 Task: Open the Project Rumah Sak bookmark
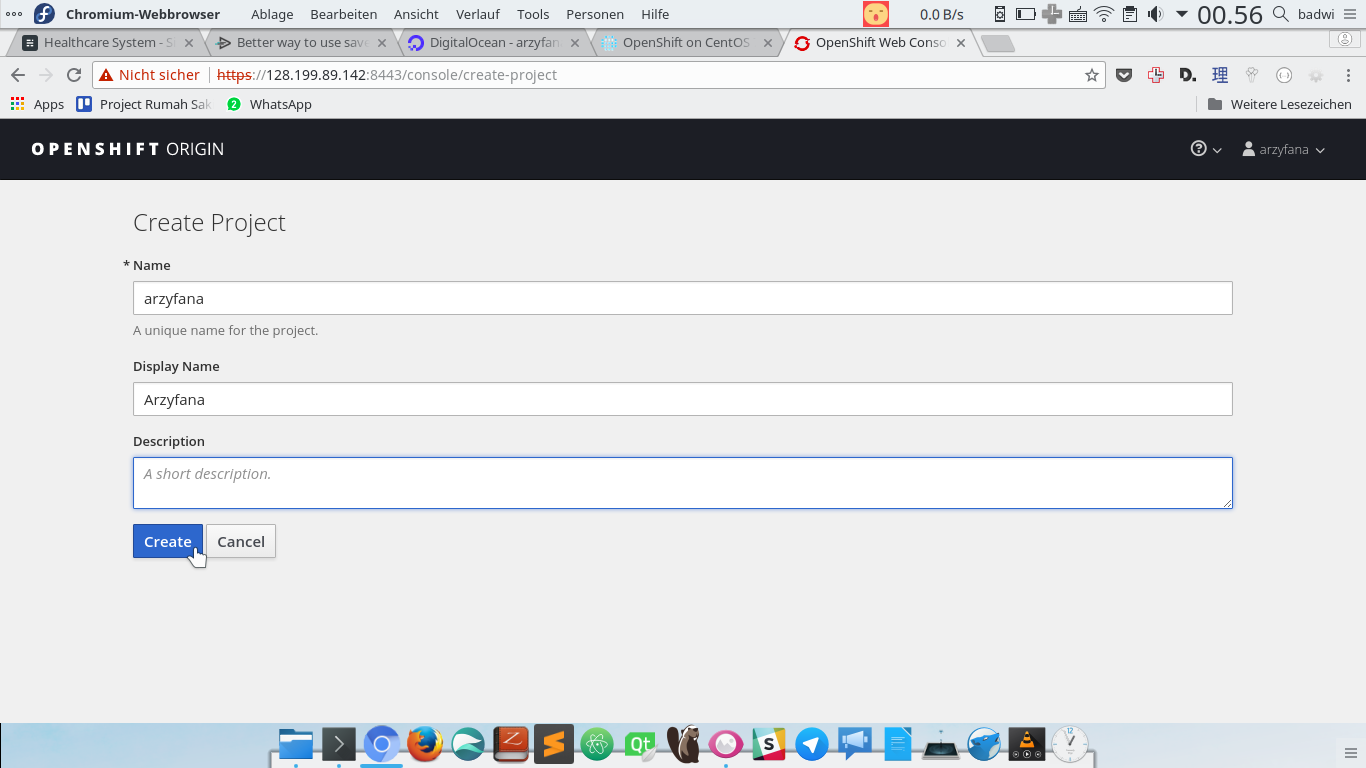coord(144,104)
